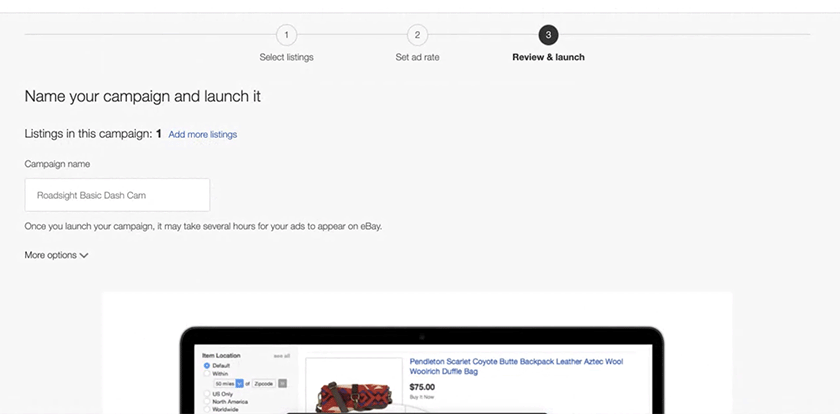Open the 50 miles dropdown in preview

pos(228,383)
